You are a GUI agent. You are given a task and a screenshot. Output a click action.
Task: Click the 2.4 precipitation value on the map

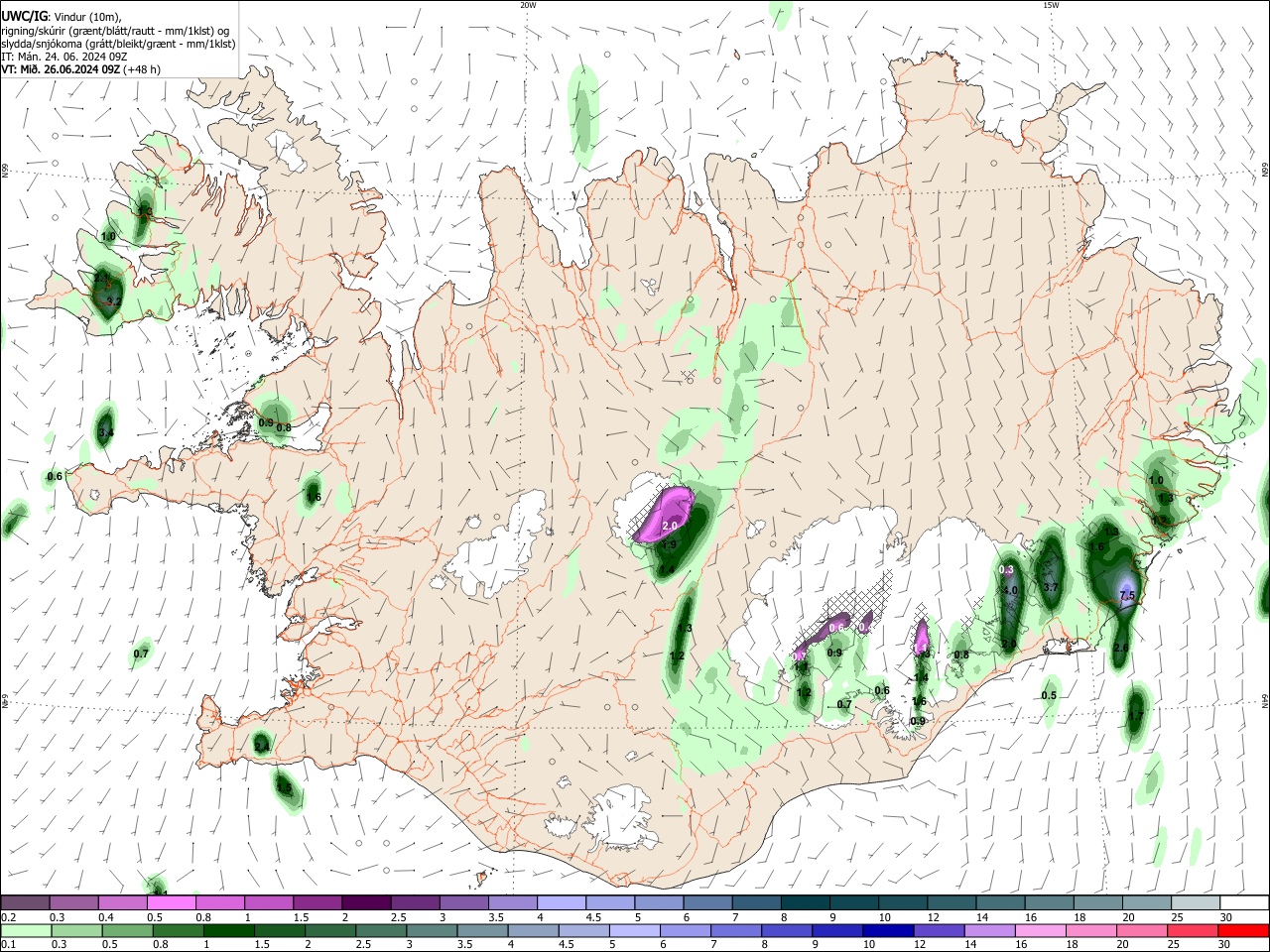(x=262, y=746)
